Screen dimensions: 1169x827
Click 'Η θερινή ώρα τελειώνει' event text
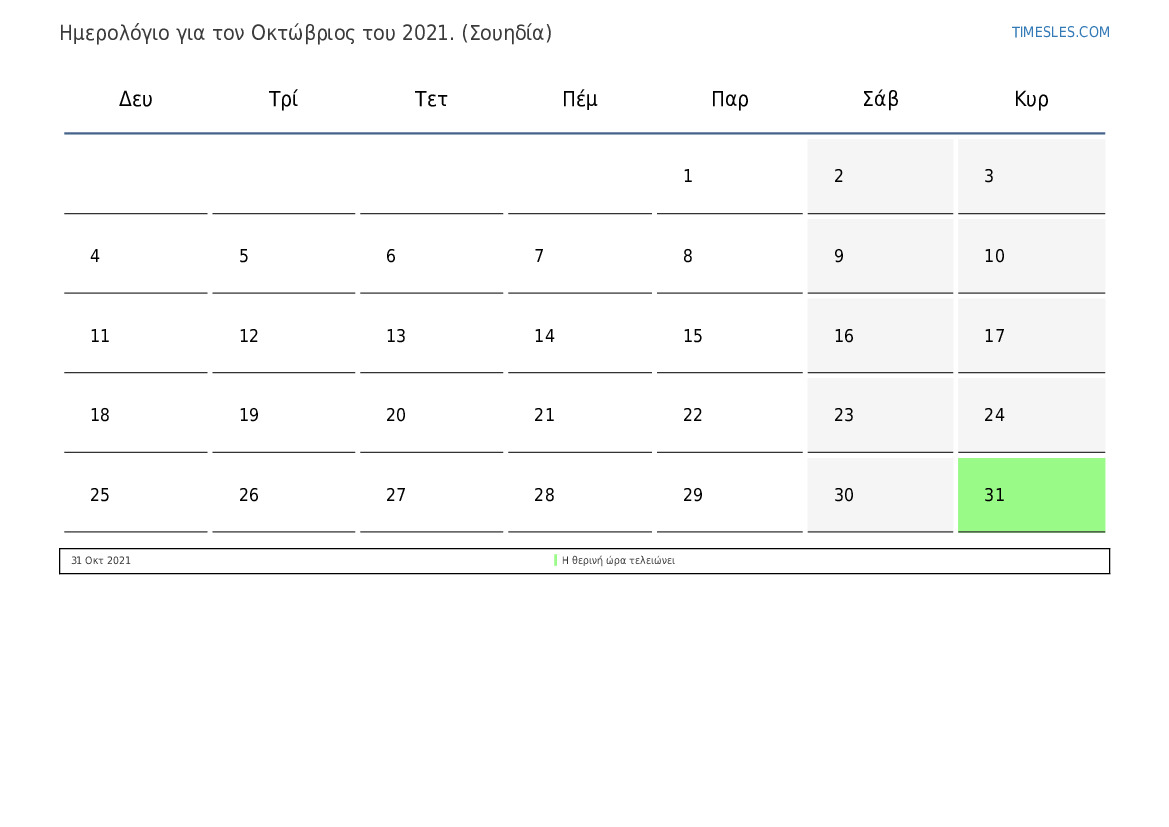pyautogui.click(x=618, y=561)
